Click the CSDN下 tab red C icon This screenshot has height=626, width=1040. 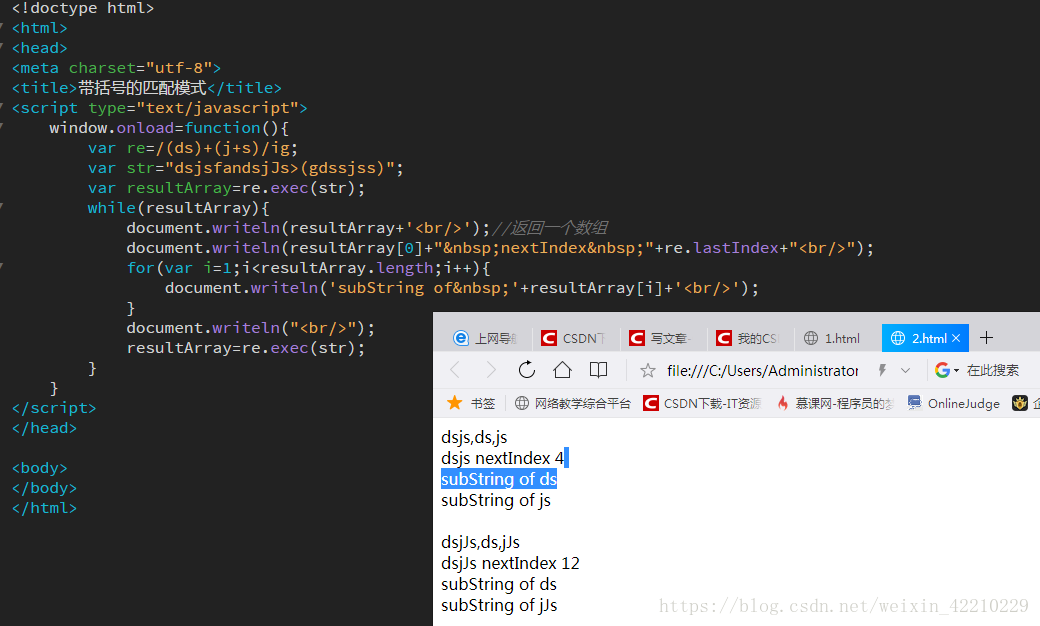(549, 338)
